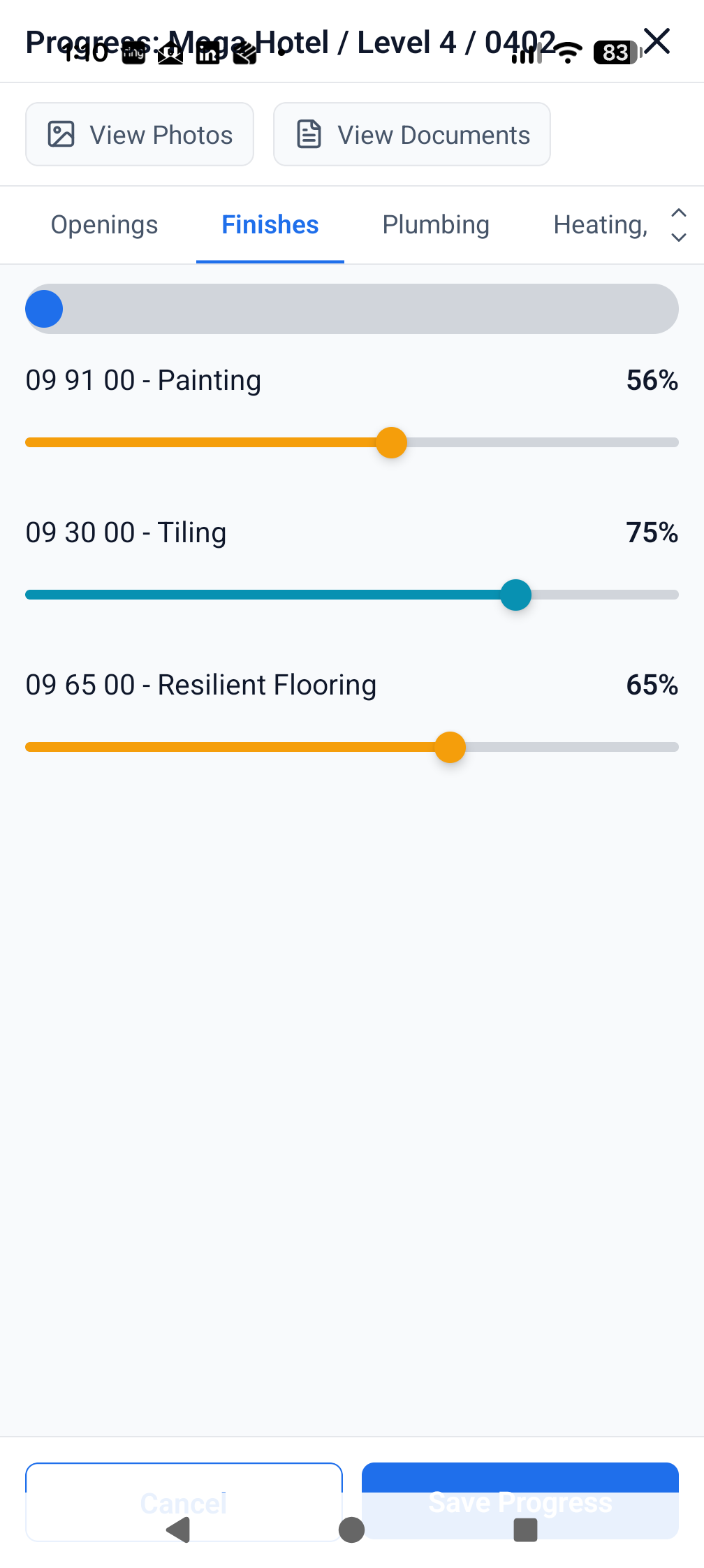The height and width of the screenshot is (1568, 704).
Task: Tap the battery 83 indicator
Action: coord(617,52)
